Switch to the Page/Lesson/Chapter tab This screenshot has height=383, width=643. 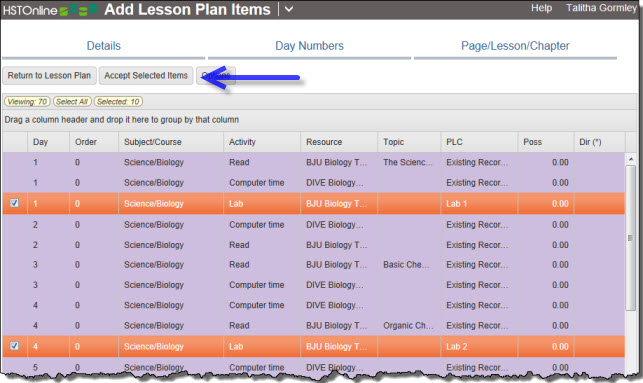515,46
